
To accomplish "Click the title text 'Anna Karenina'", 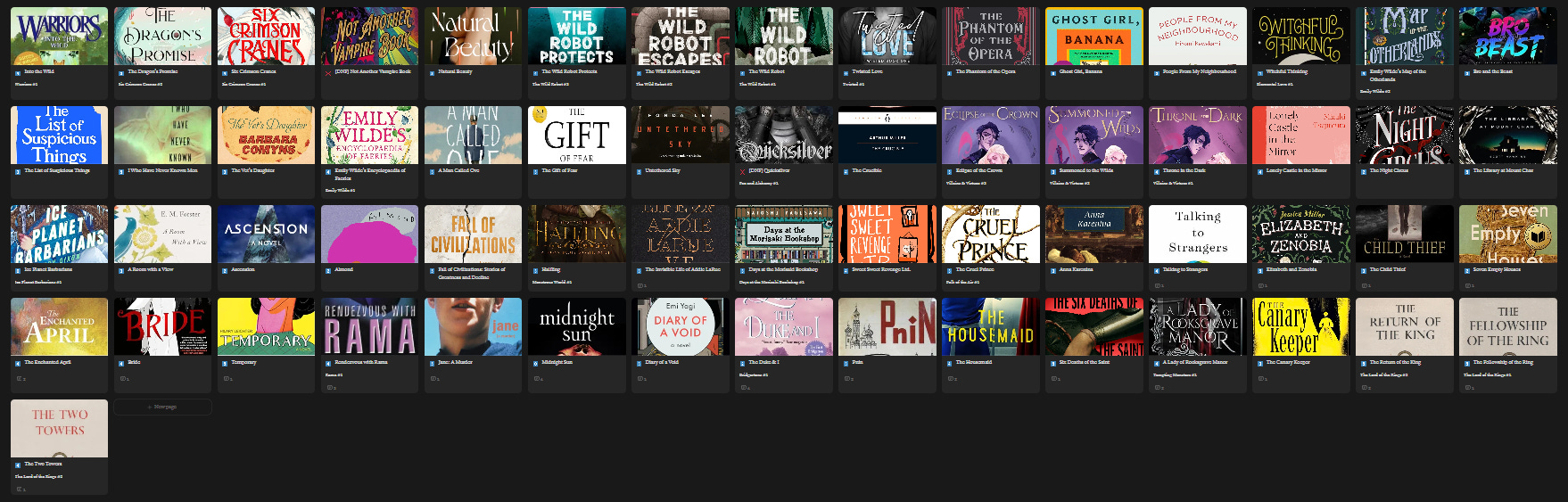I will [x=1076, y=269].
